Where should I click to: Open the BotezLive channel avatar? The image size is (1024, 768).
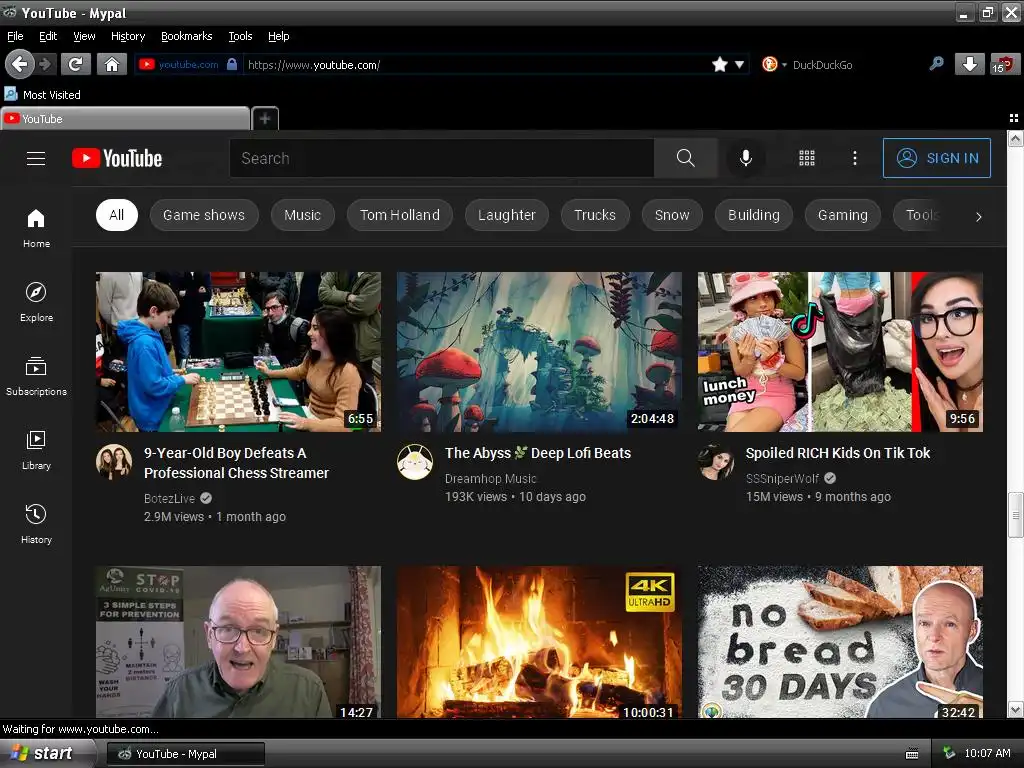pyautogui.click(x=114, y=462)
